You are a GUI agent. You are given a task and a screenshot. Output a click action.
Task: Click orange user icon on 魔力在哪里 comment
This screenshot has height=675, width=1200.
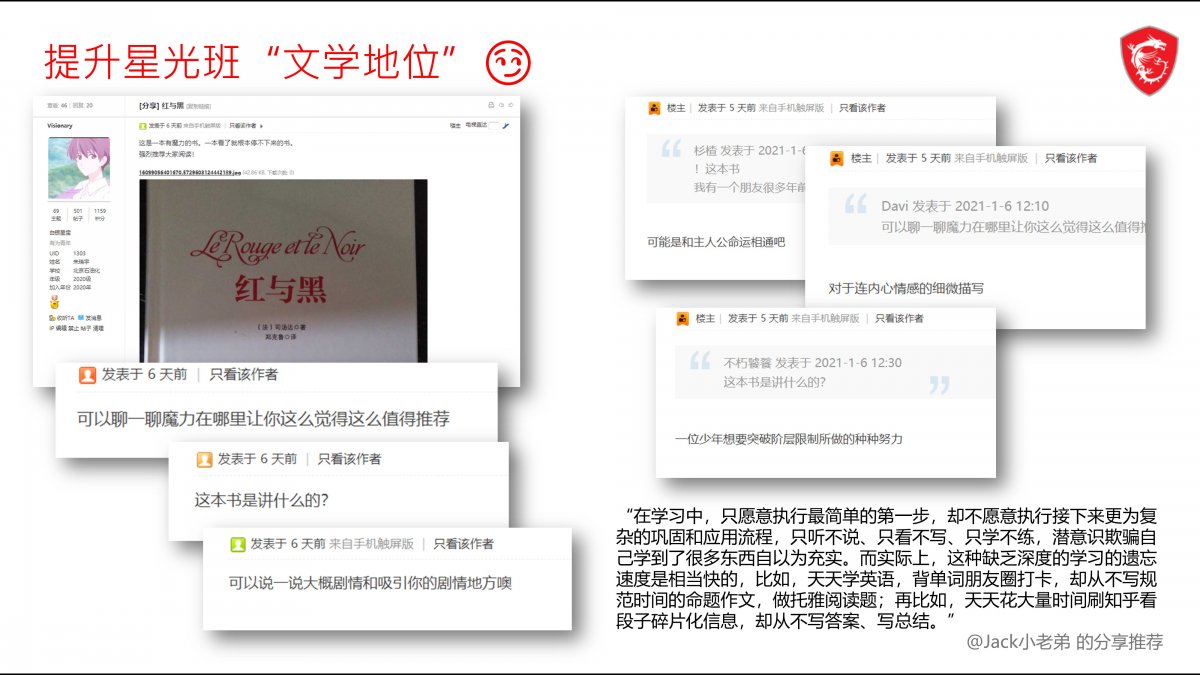87,375
